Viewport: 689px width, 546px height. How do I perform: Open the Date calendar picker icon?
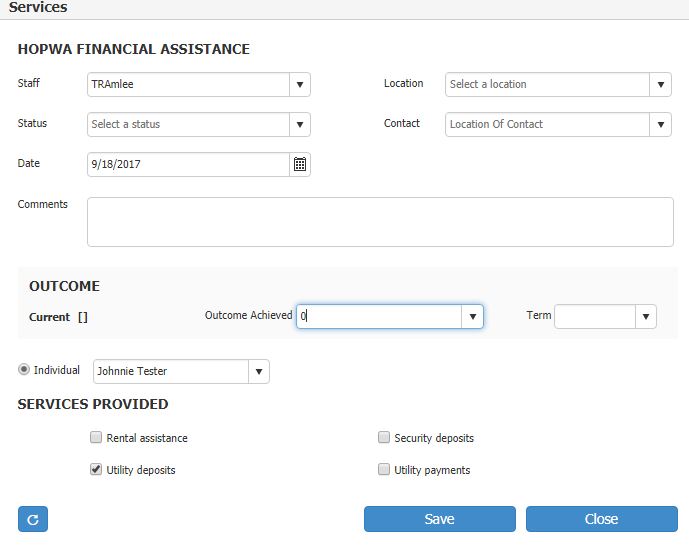tap(300, 164)
